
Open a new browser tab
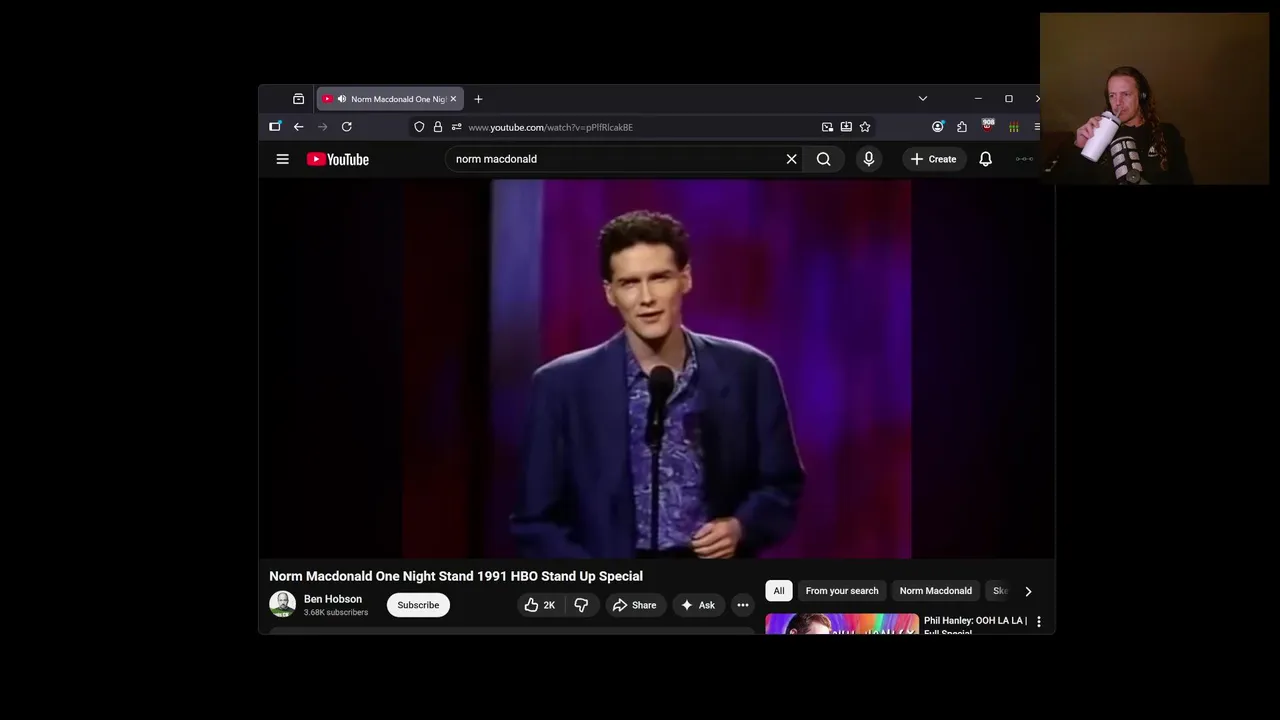coord(478,99)
